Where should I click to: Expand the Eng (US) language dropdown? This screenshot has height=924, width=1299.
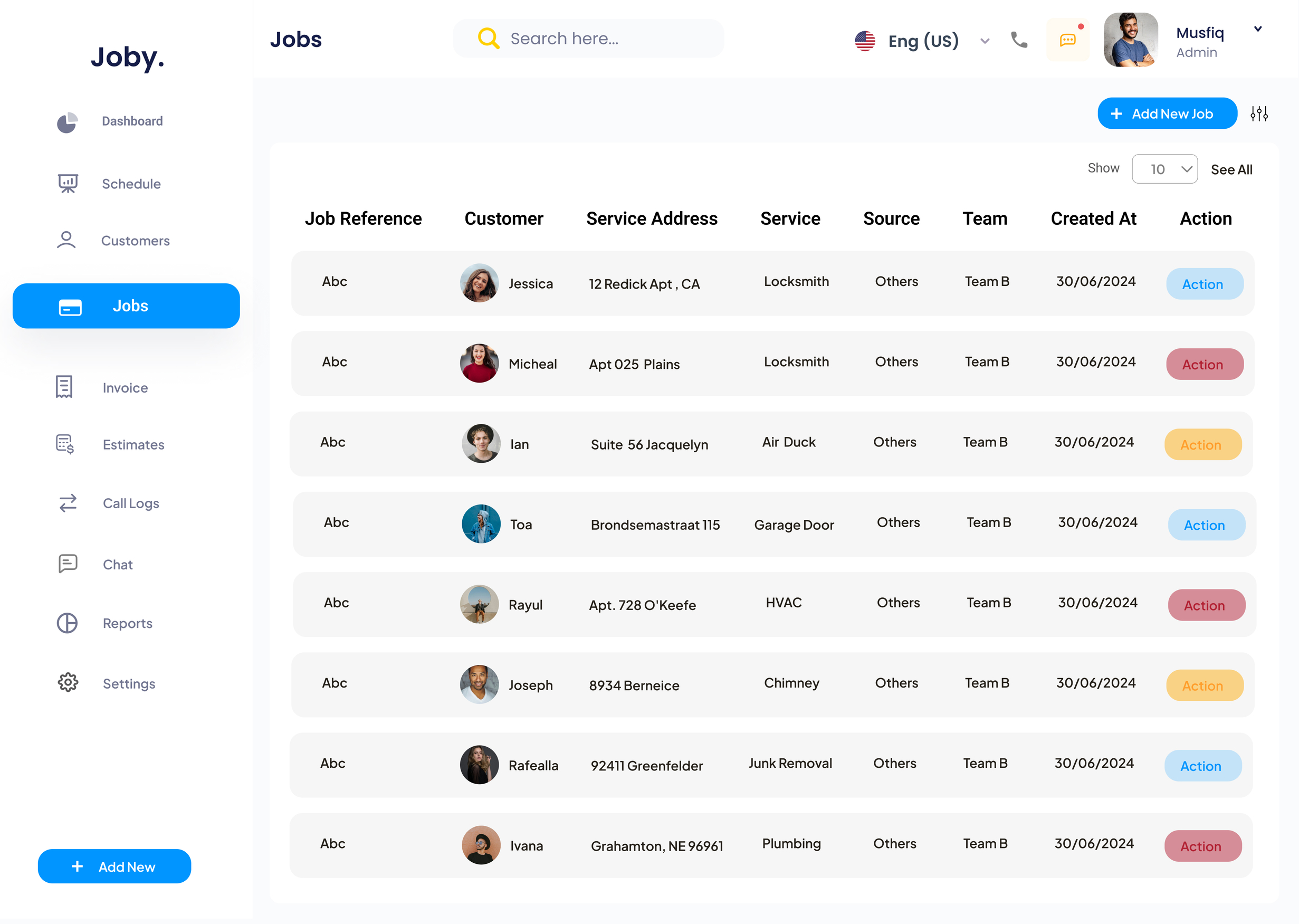point(985,41)
